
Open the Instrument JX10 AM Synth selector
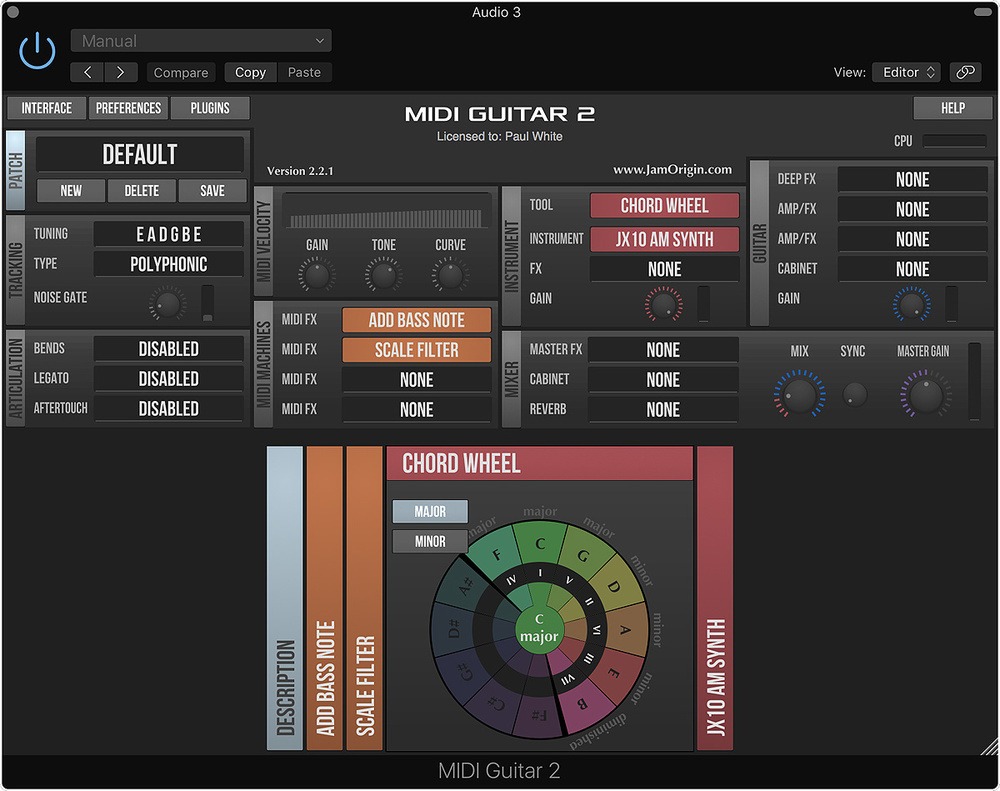click(665, 239)
